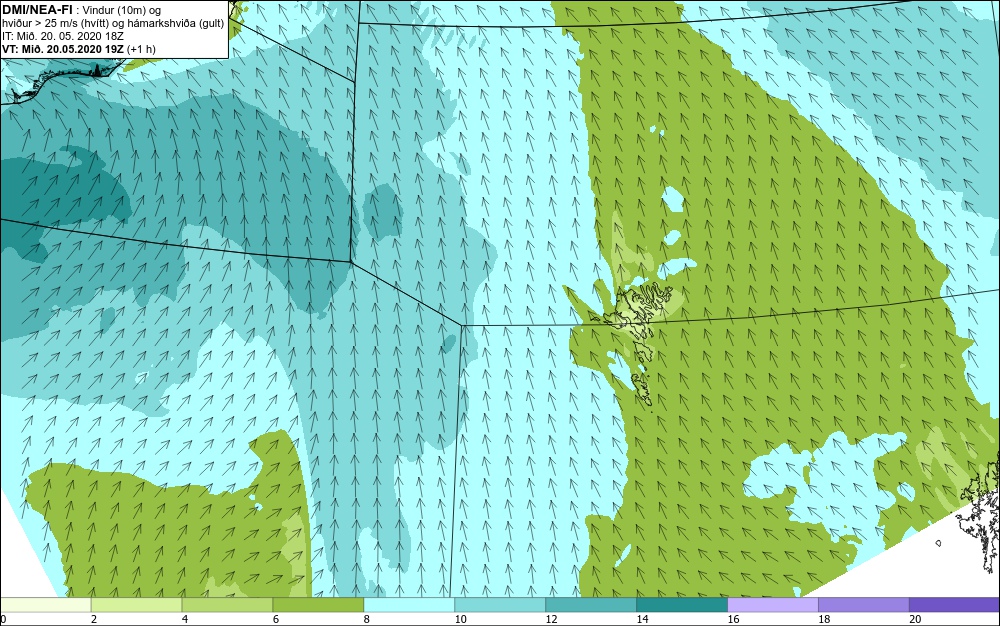
Task: Pick the 10–12 m/s light teal legend swatch
Action: tap(500, 605)
